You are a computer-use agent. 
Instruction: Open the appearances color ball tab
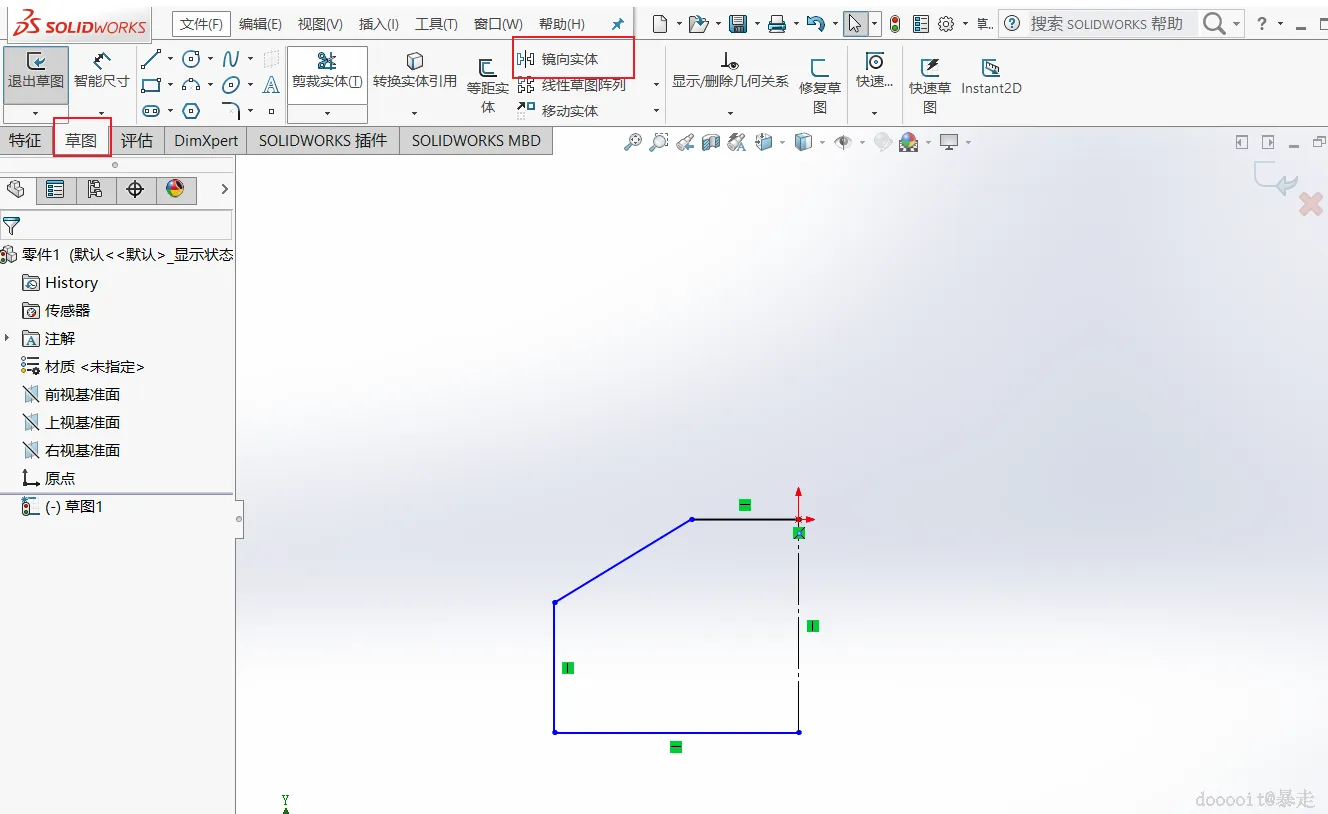click(175, 189)
